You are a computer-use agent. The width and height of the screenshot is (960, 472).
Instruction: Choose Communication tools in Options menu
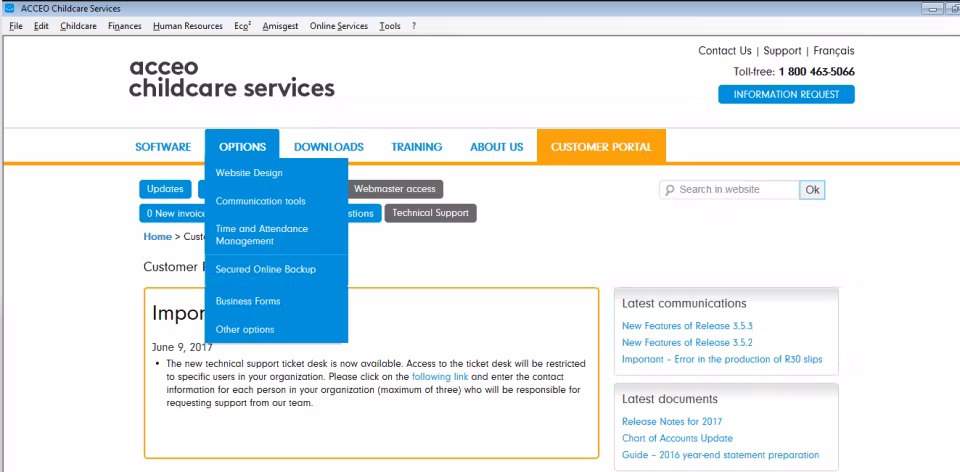260,201
